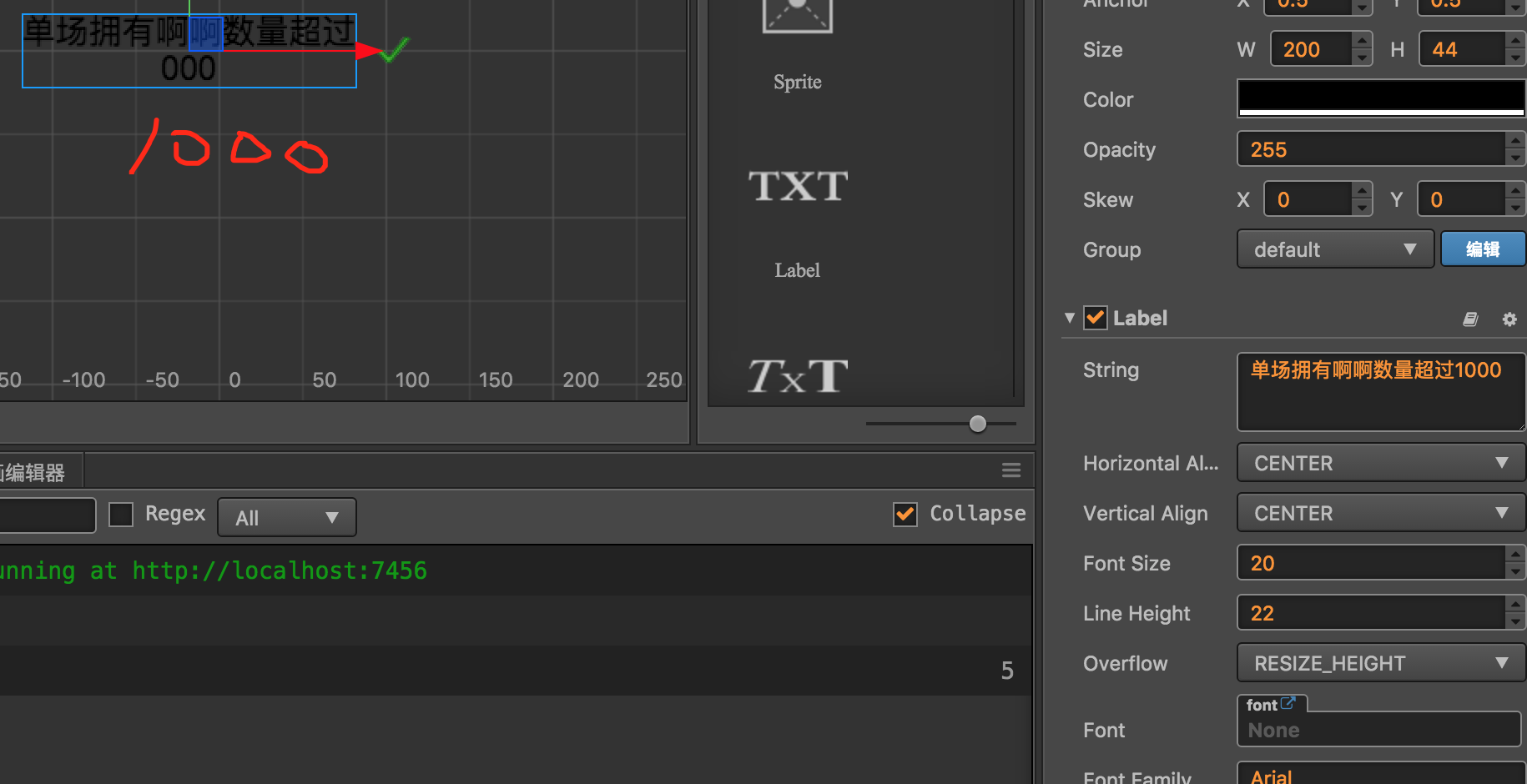Click the Skew Y value field
The width and height of the screenshot is (1527, 784).
[1462, 199]
